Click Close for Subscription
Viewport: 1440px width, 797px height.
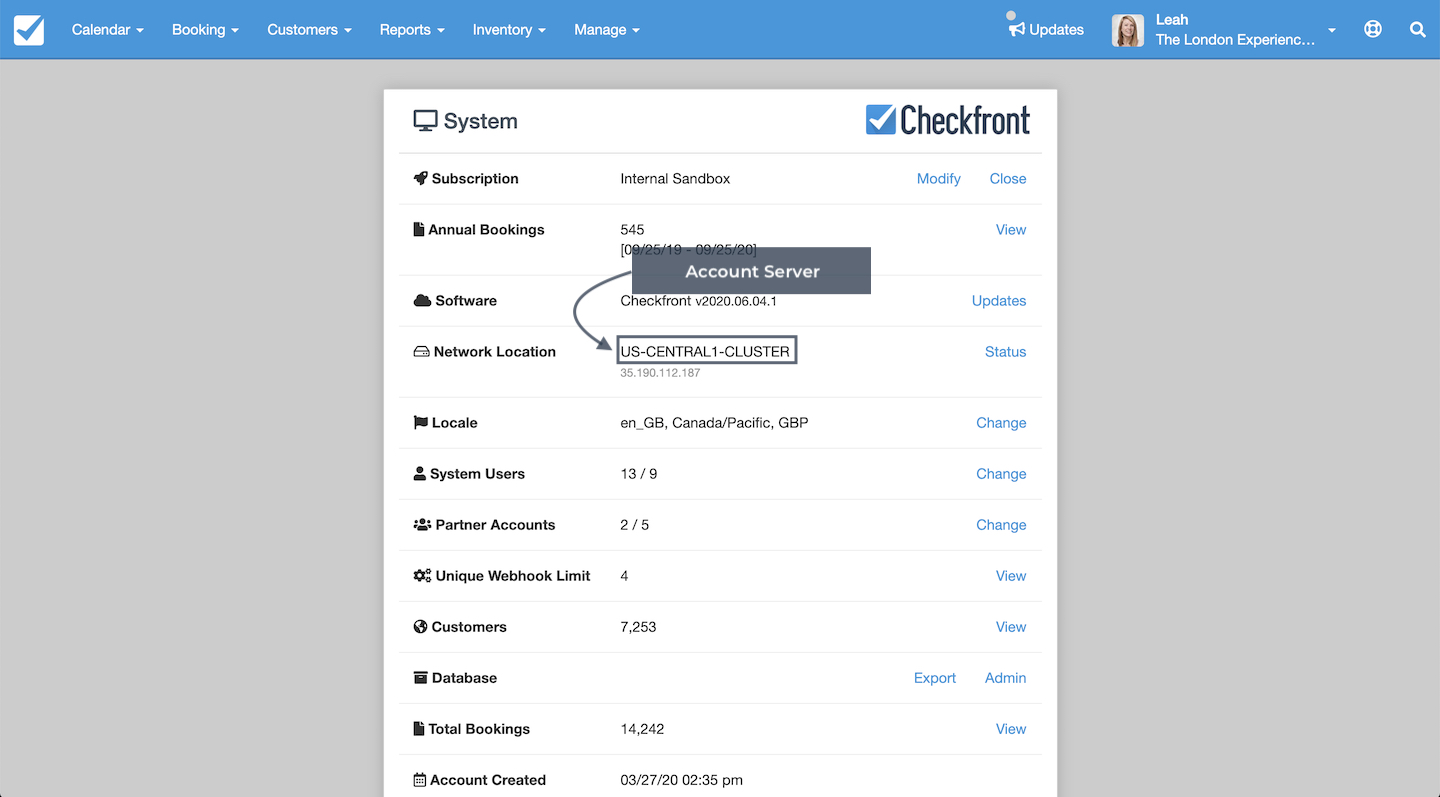coord(1008,178)
